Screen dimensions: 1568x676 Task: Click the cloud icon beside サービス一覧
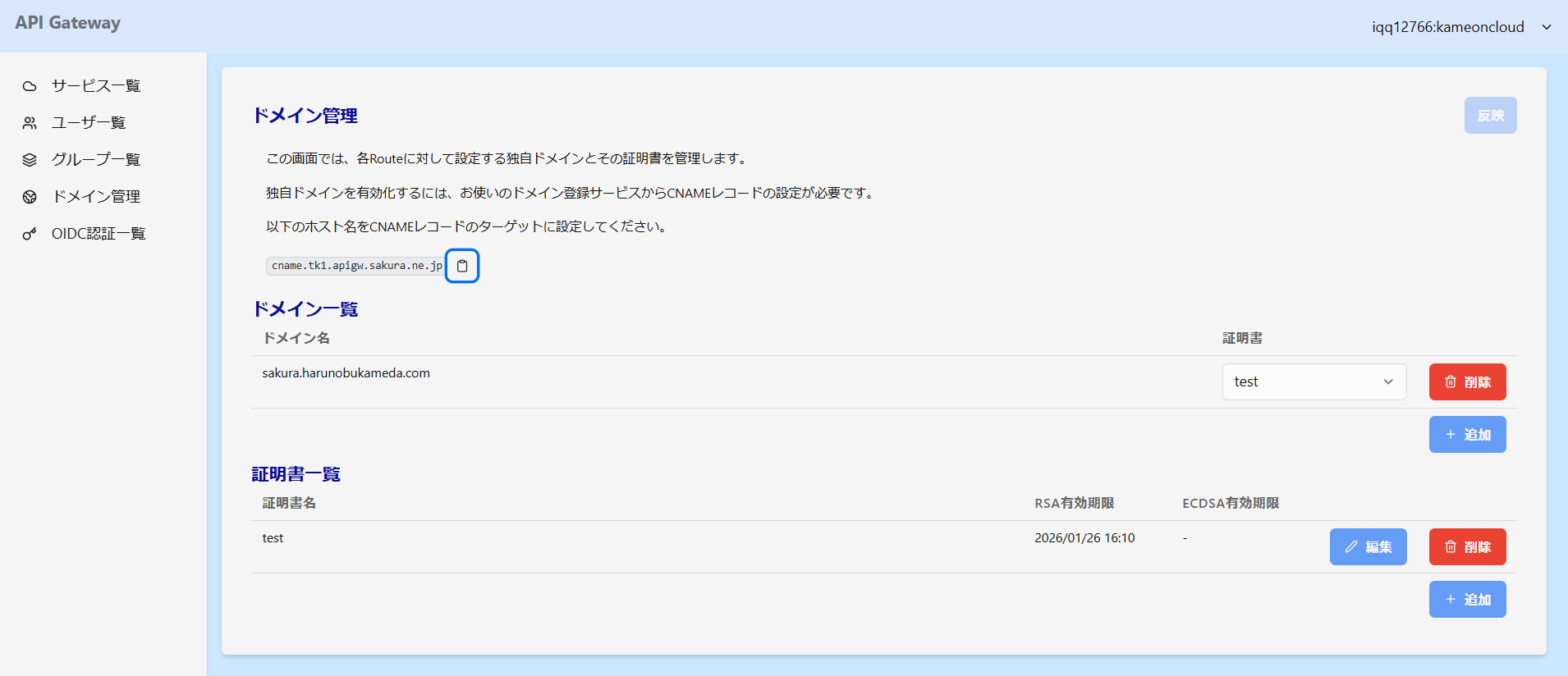click(30, 86)
